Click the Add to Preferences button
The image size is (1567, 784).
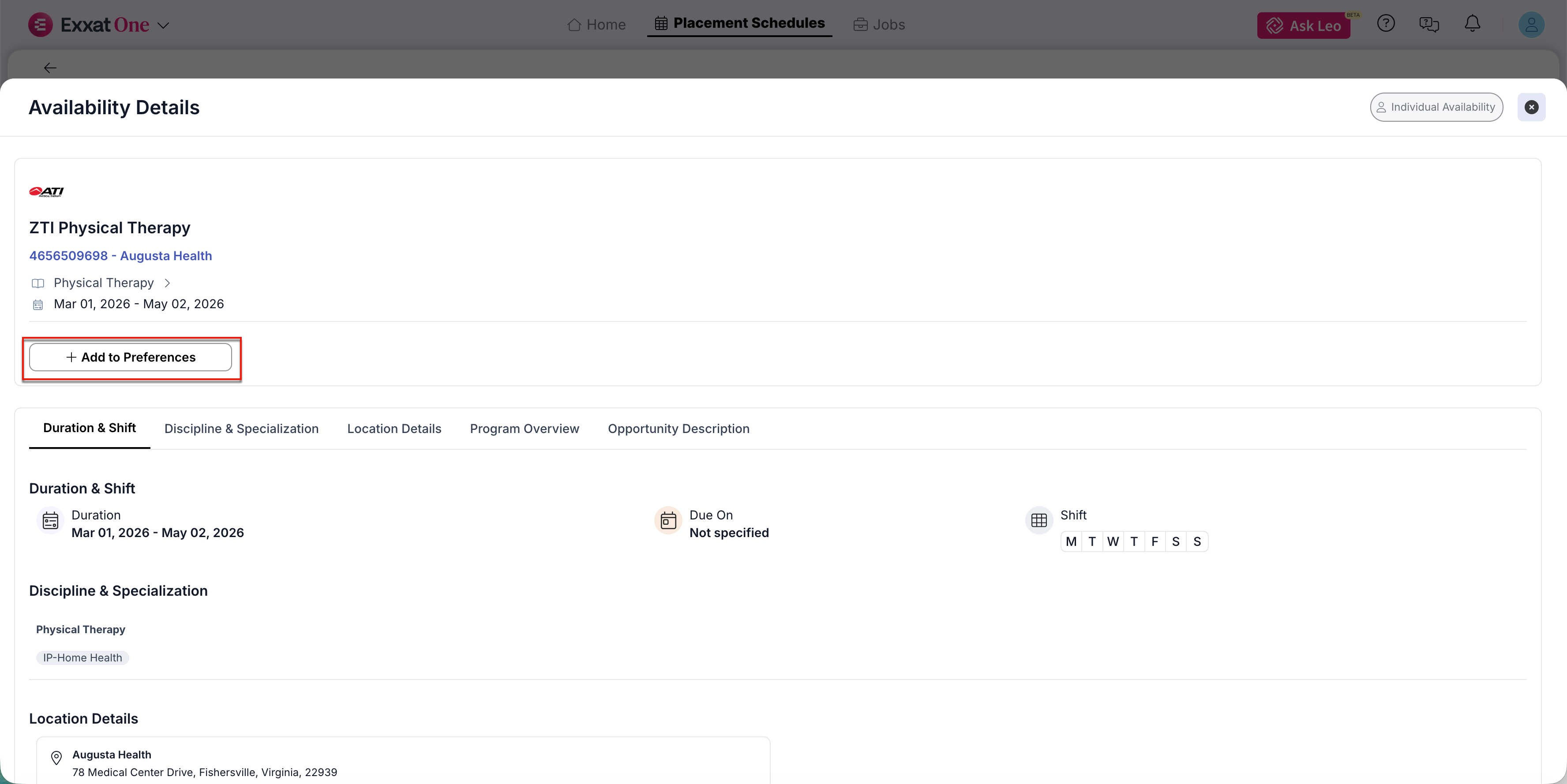tap(130, 358)
